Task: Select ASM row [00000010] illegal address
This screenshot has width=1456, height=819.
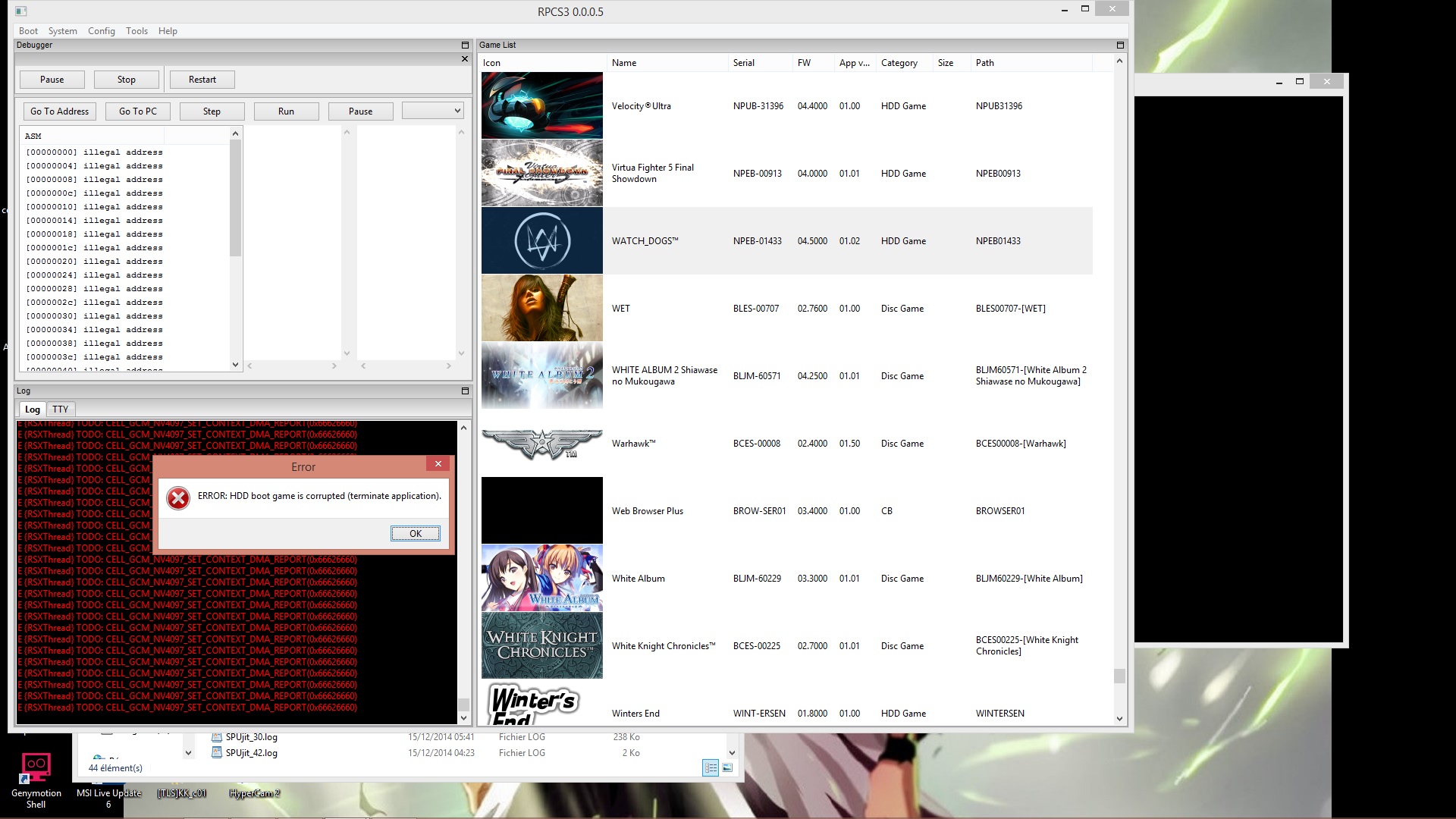Action: [x=95, y=207]
